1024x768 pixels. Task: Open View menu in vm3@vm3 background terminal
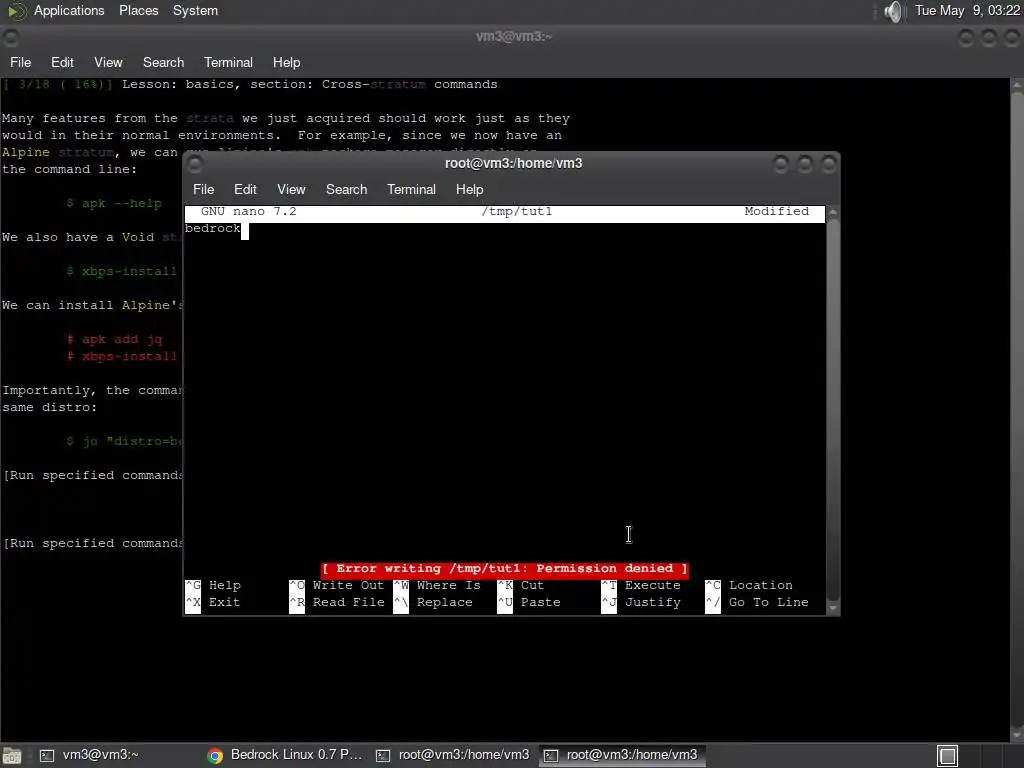coord(108,63)
